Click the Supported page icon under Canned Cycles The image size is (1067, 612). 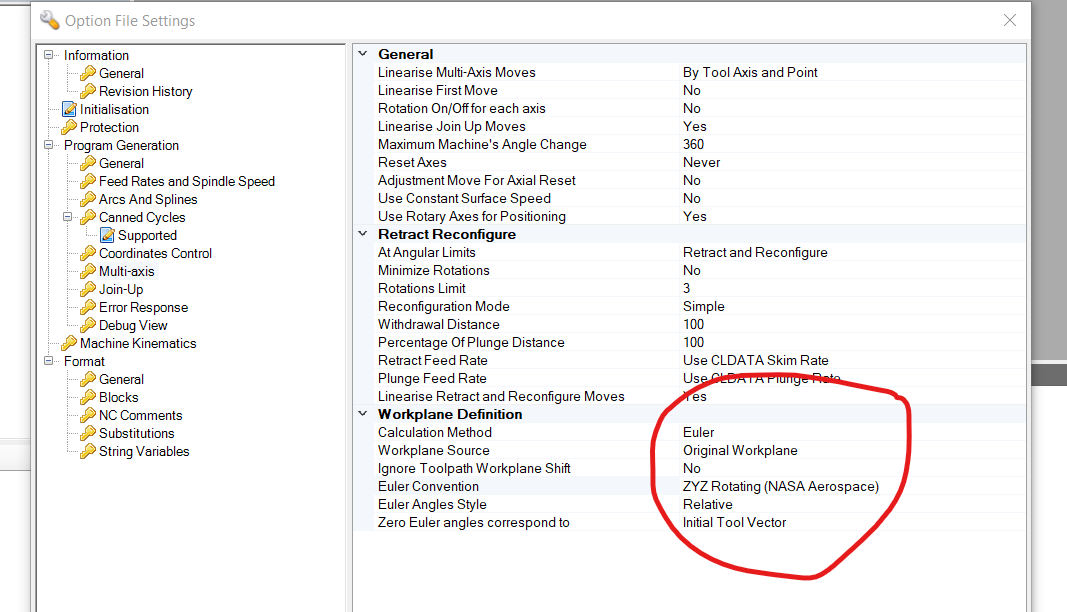(107, 235)
